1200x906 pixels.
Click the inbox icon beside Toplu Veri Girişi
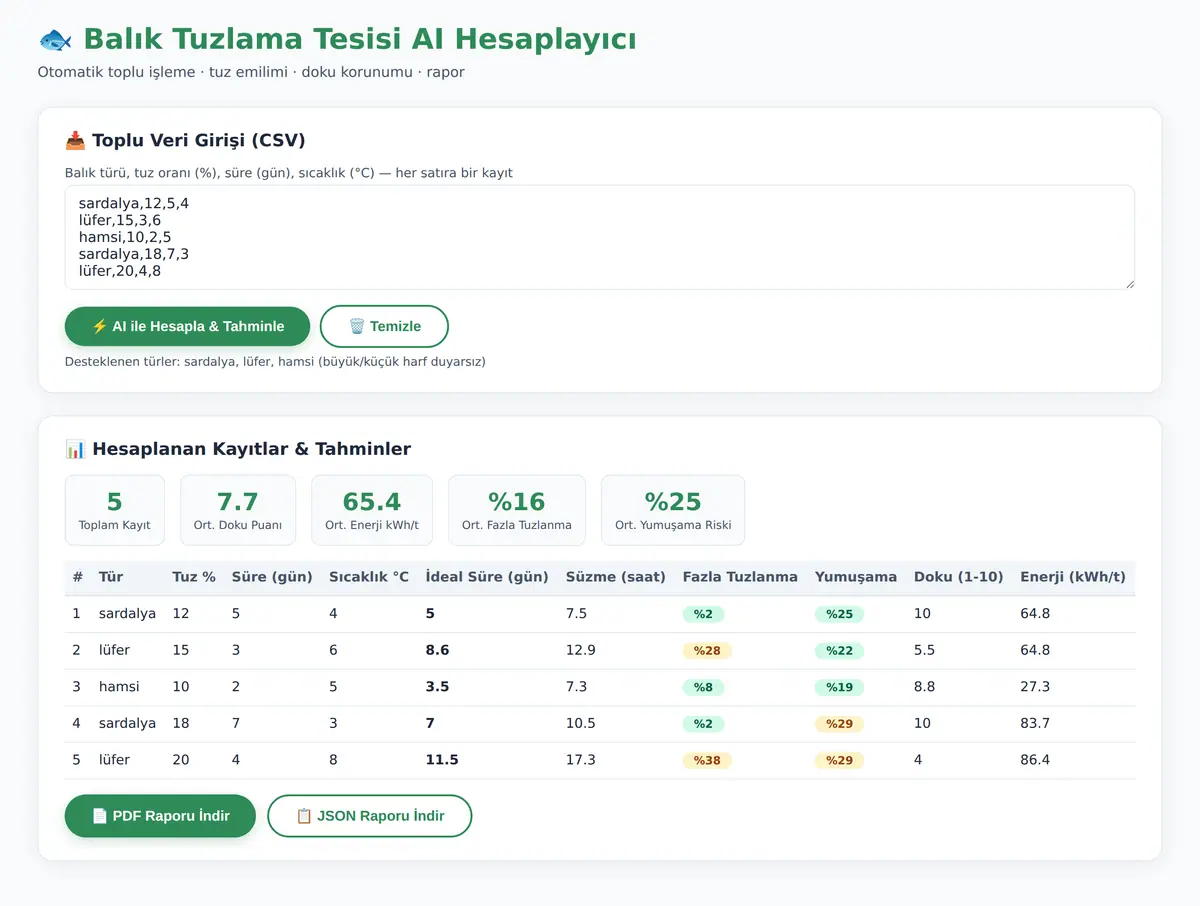click(x=75, y=140)
